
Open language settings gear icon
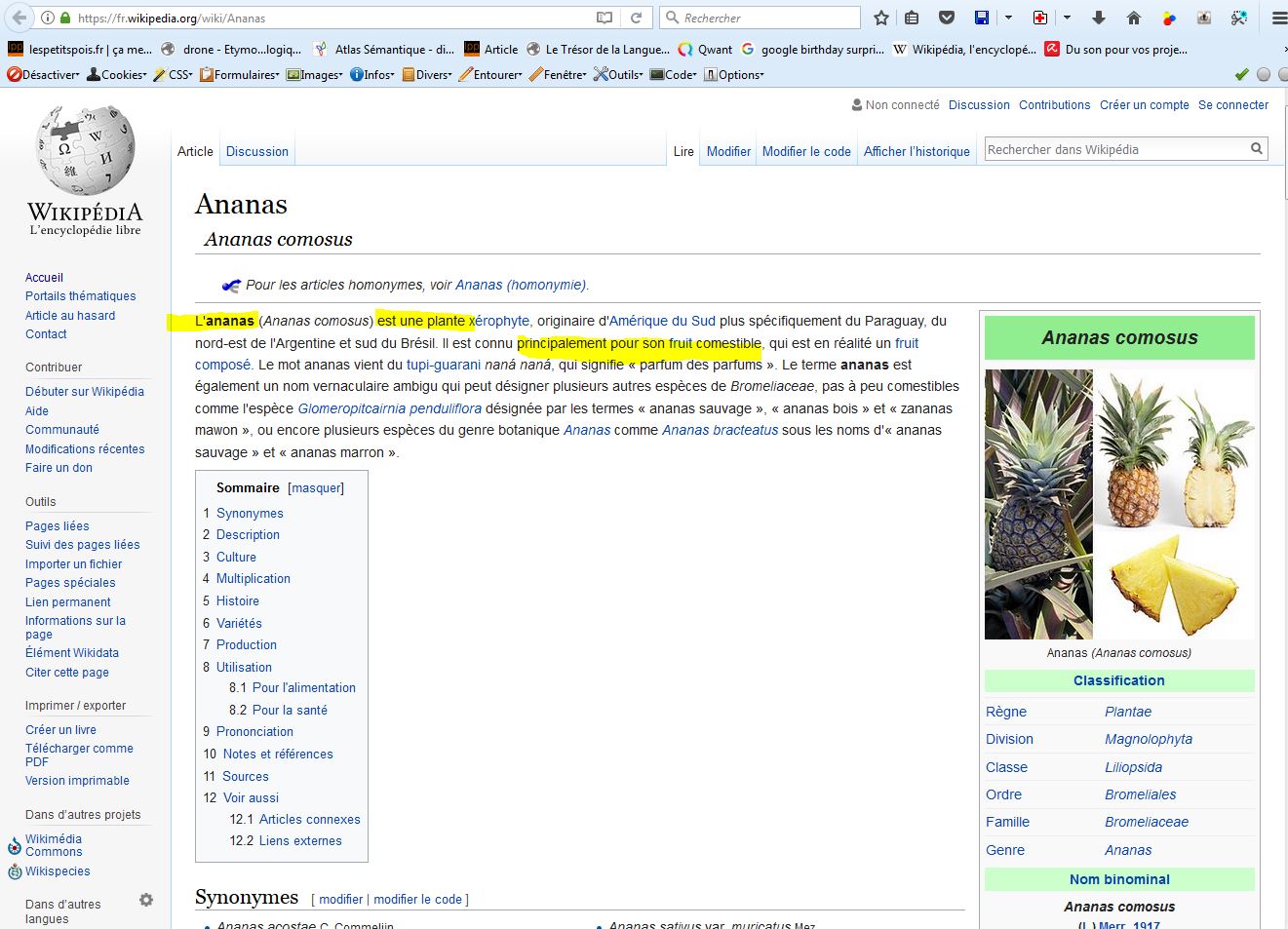coord(146,900)
